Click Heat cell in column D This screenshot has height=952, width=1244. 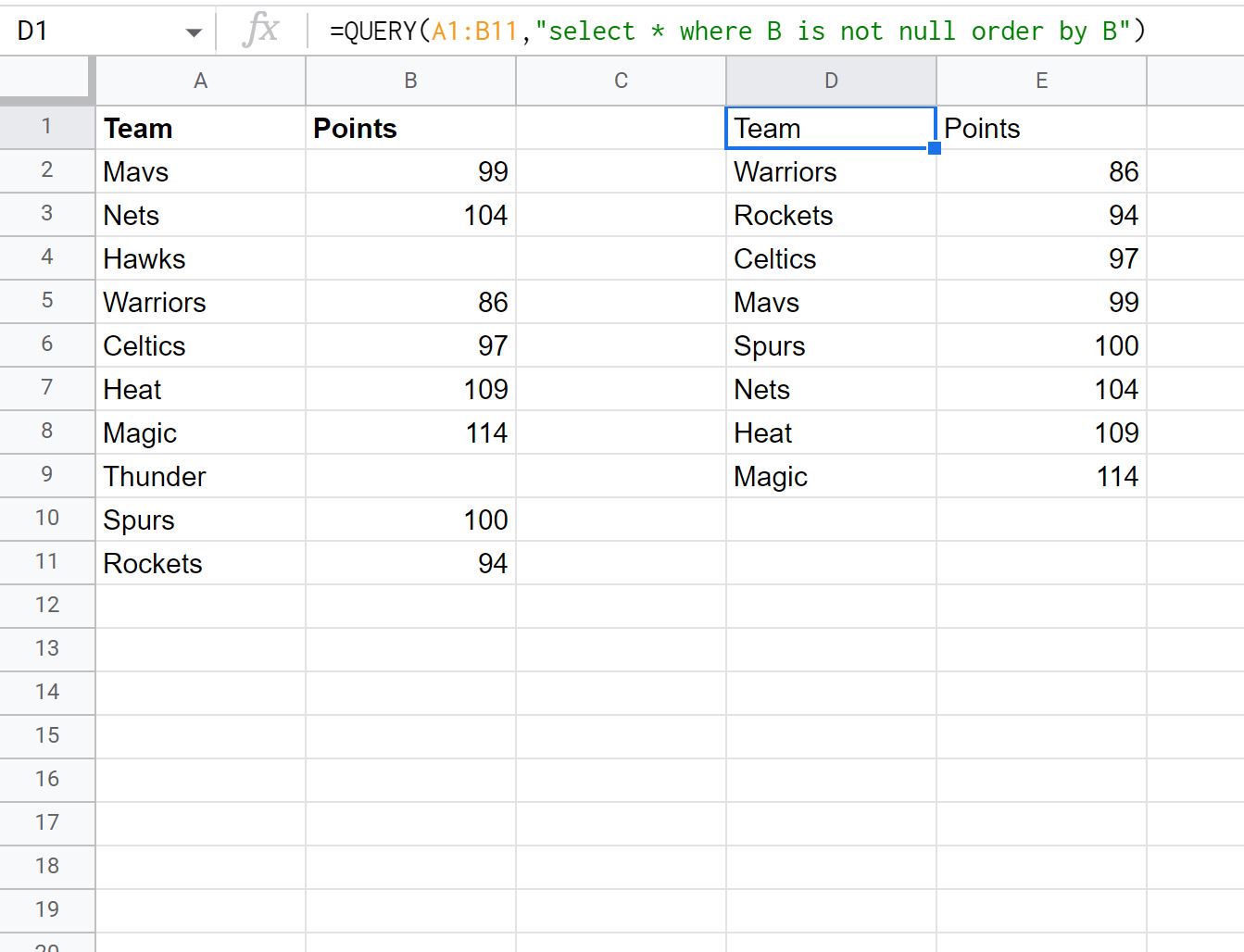click(x=831, y=432)
